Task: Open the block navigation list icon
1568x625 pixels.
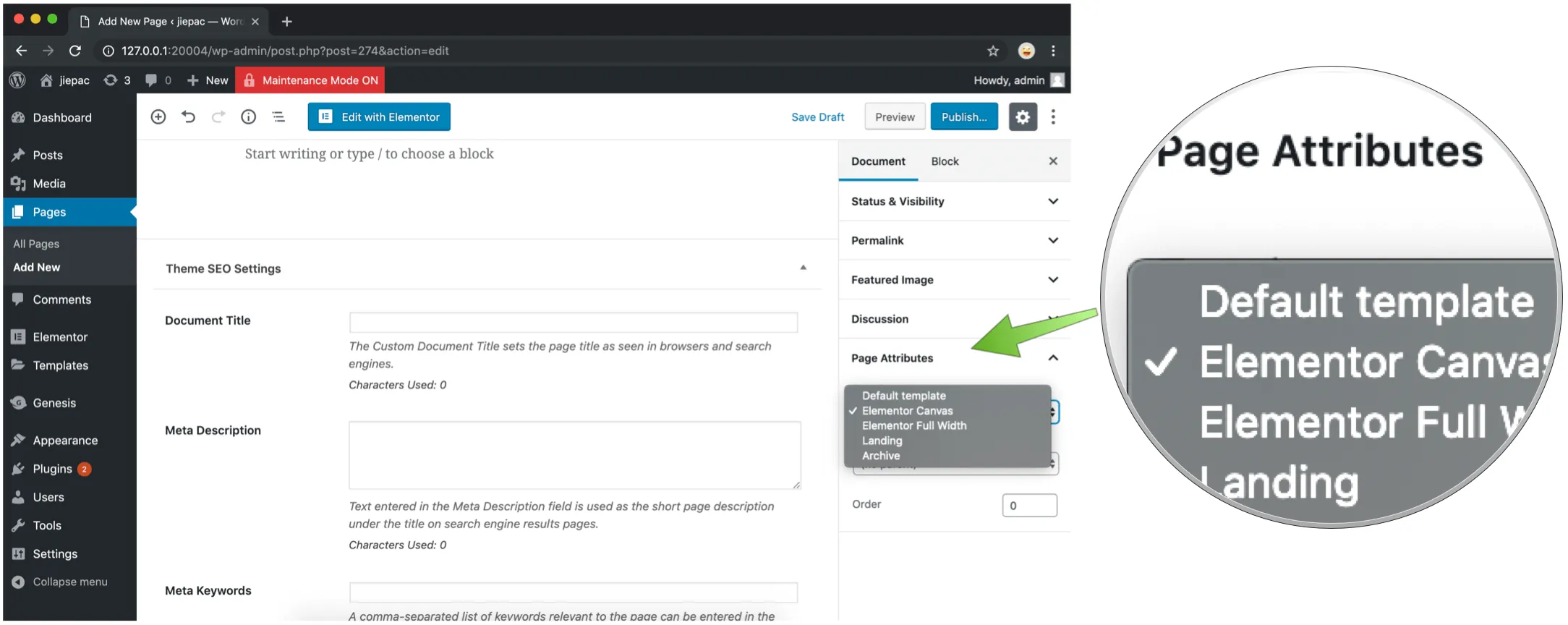Action: pos(278,116)
